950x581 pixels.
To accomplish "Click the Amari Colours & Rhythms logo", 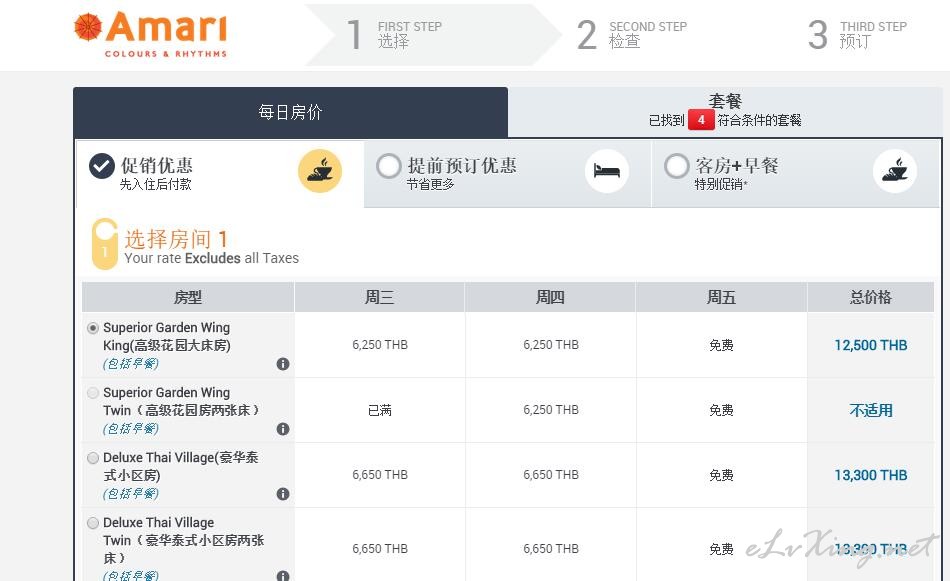I will 150,35.
